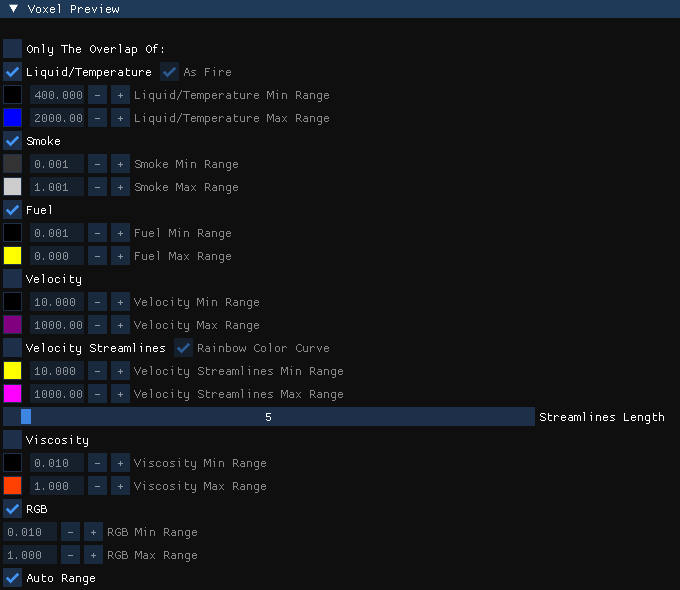680x590 pixels.
Task: Increment Fuel Min Range value
Action: (x=120, y=233)
